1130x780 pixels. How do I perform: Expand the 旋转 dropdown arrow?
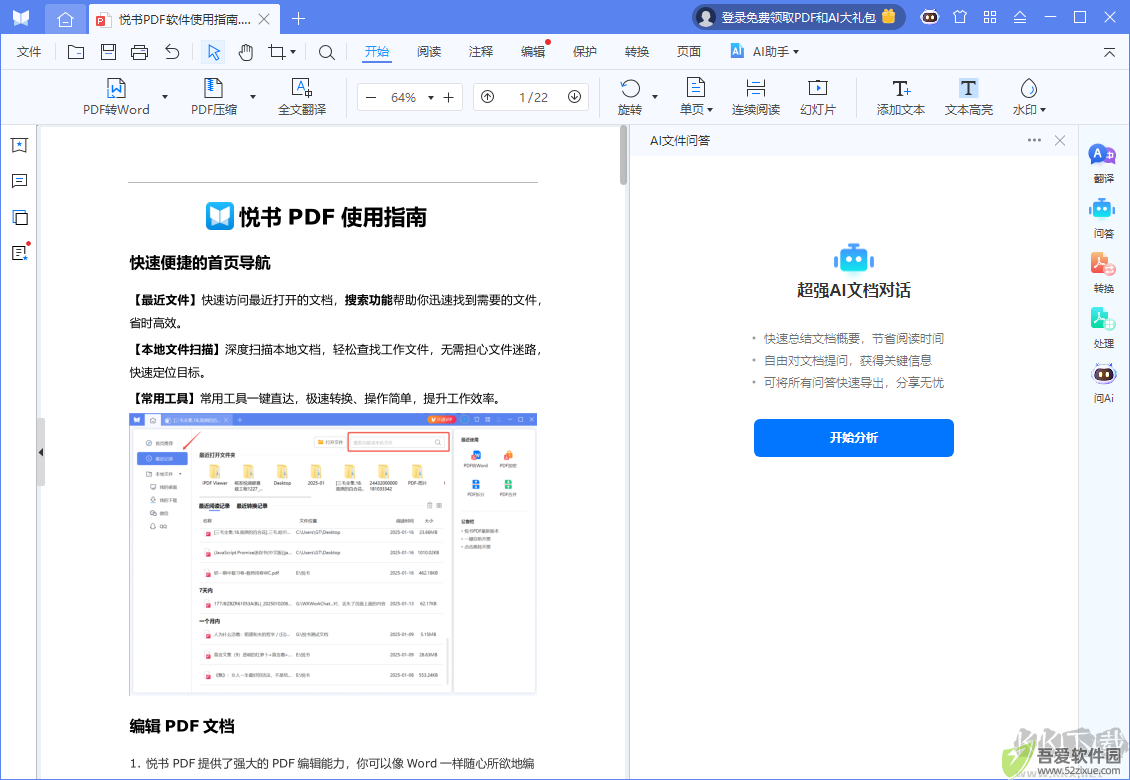pyautogui.click(x=654, y=97)
